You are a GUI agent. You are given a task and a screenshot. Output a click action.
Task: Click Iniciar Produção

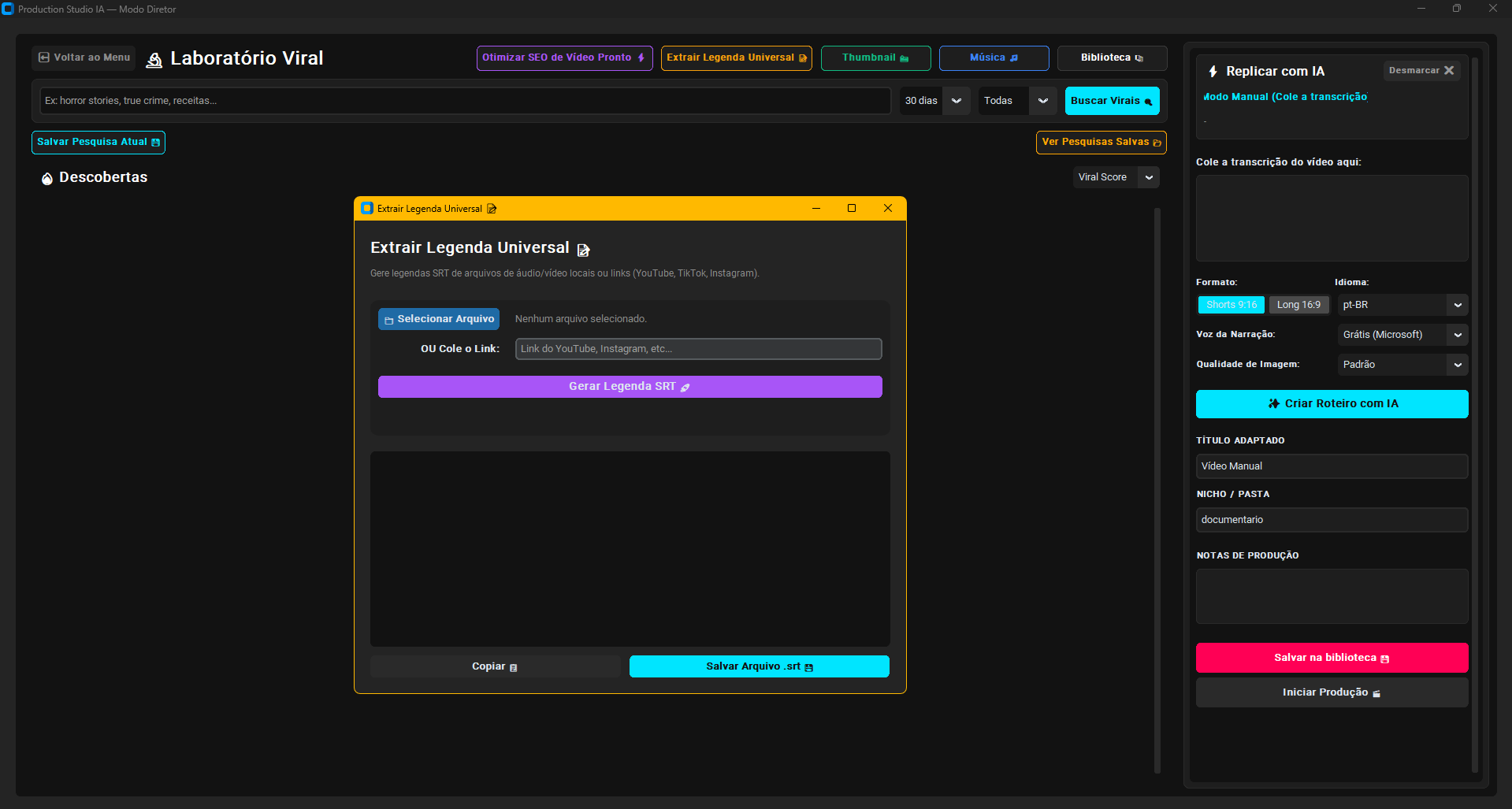click(1332, 692)
